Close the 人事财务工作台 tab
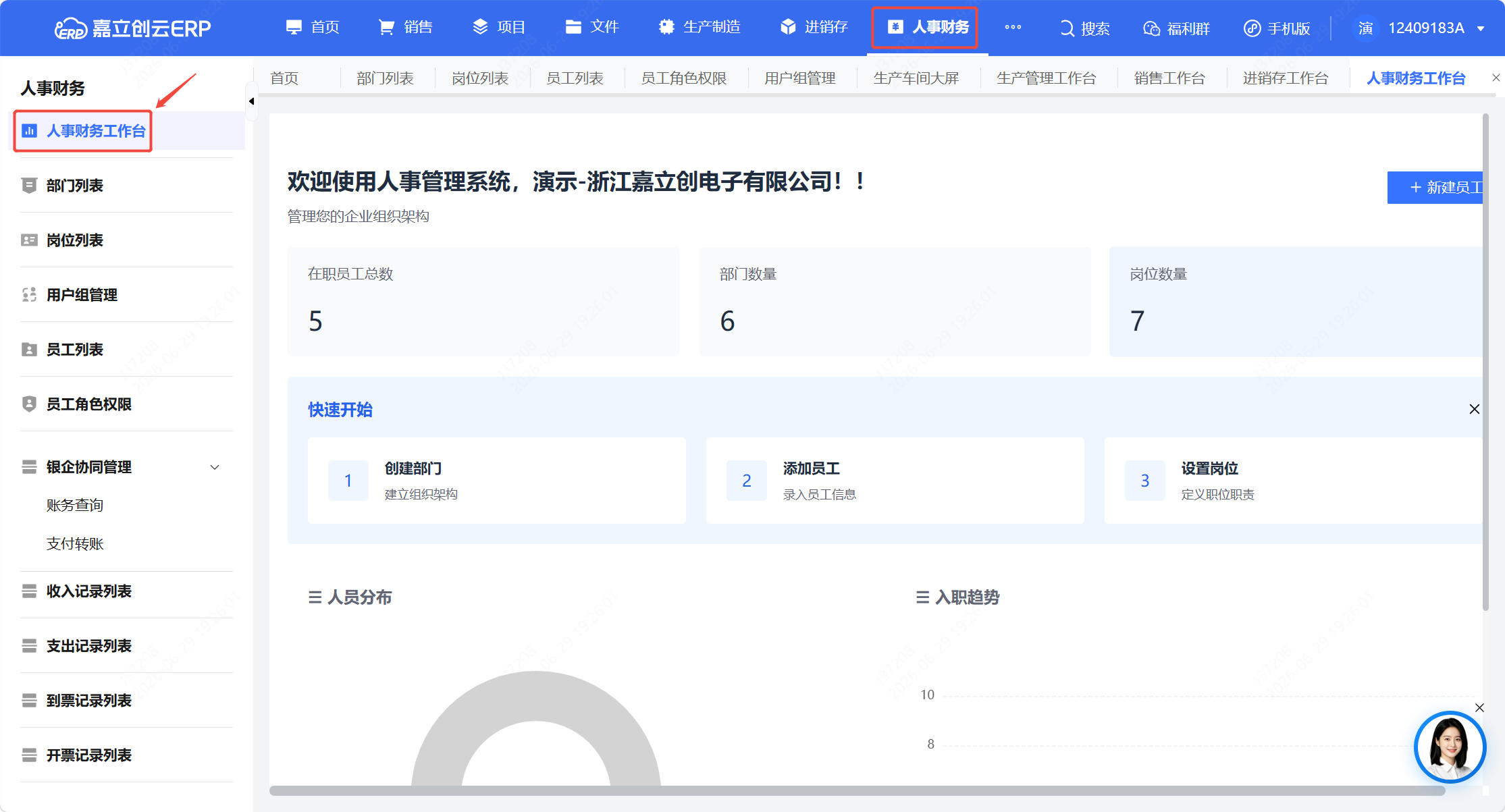 (x=1496, y=78)
